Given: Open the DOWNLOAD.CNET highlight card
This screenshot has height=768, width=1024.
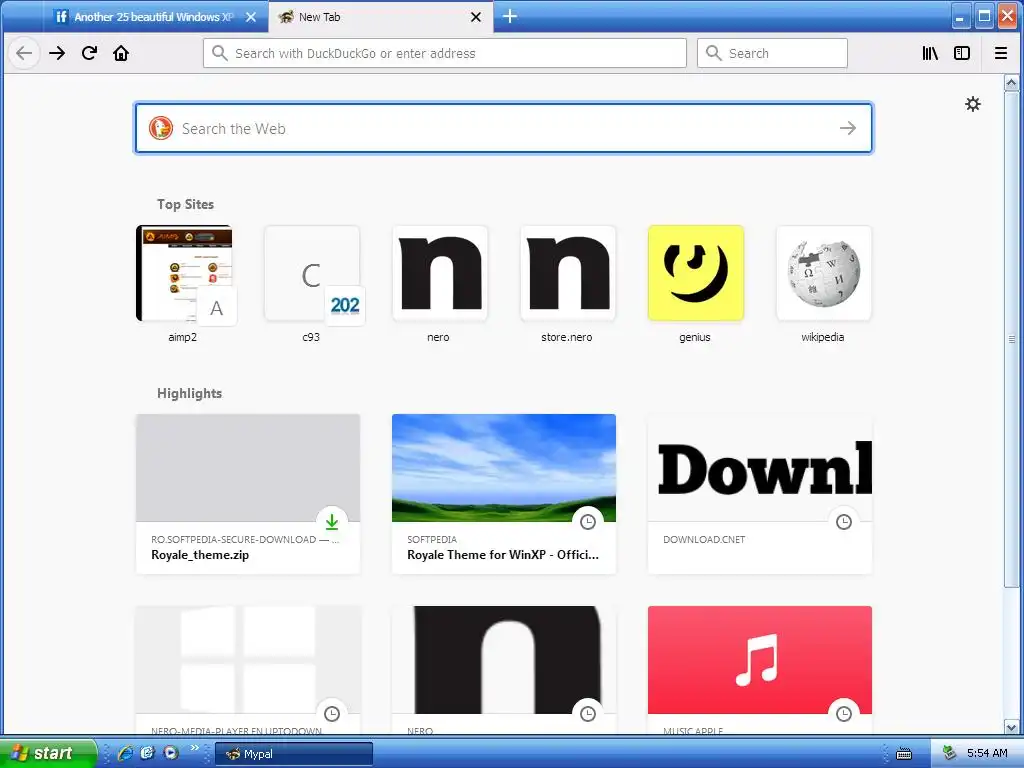Looking at the screenshot, I should (760, 494).
